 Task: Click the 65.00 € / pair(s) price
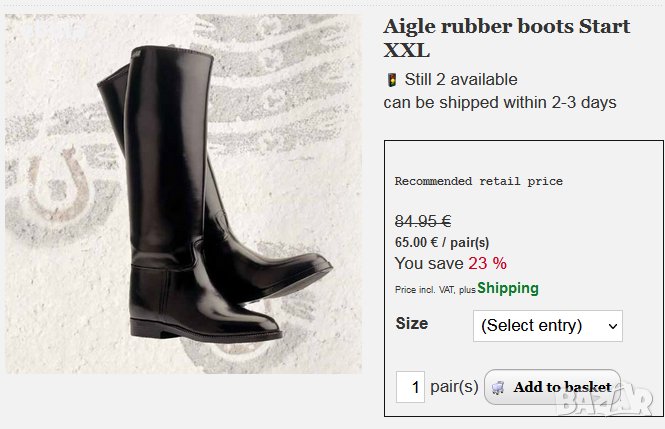441,242
